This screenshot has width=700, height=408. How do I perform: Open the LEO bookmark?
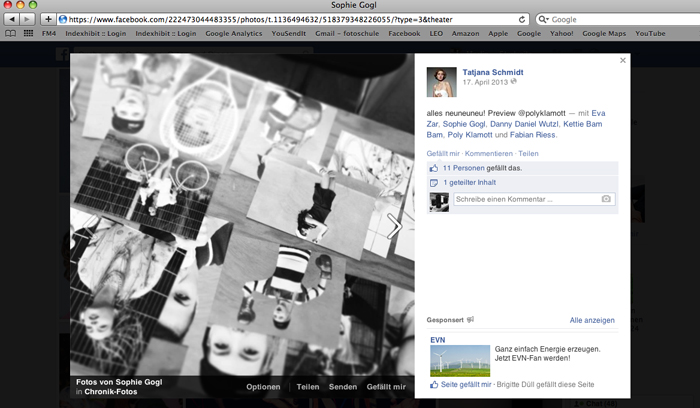tap(436, 33)
